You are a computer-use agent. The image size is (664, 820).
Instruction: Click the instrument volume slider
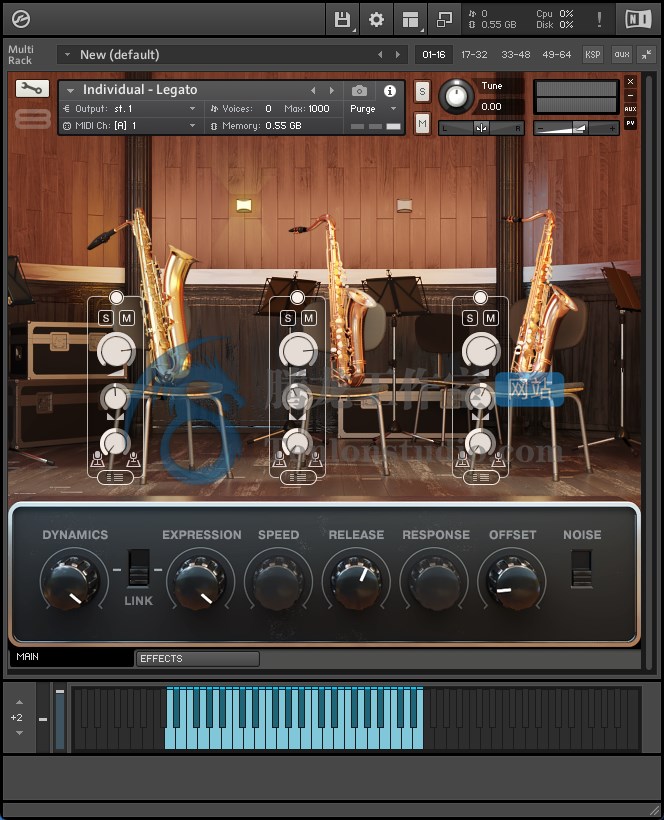(576, 128)
